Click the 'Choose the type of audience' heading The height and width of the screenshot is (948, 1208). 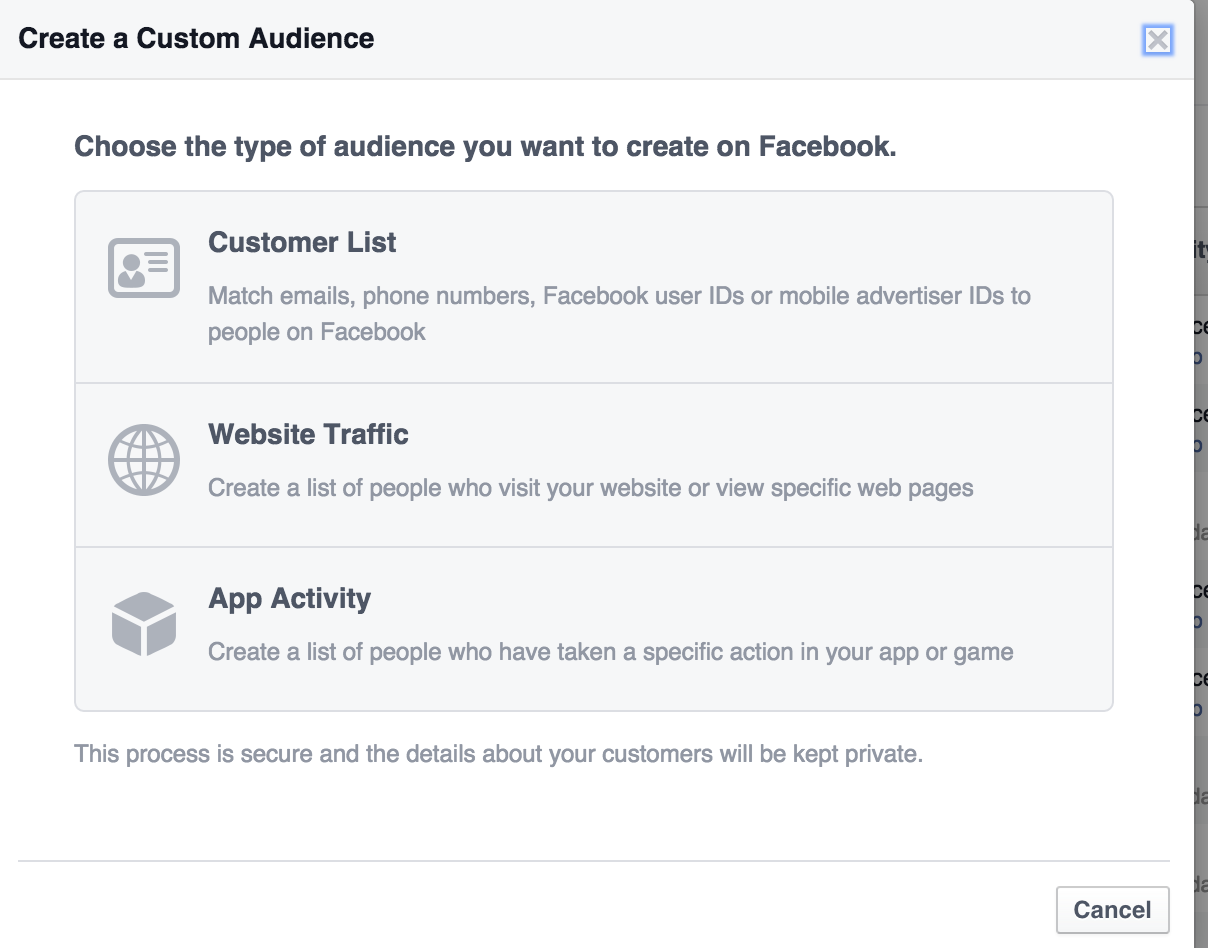(485, 146)
